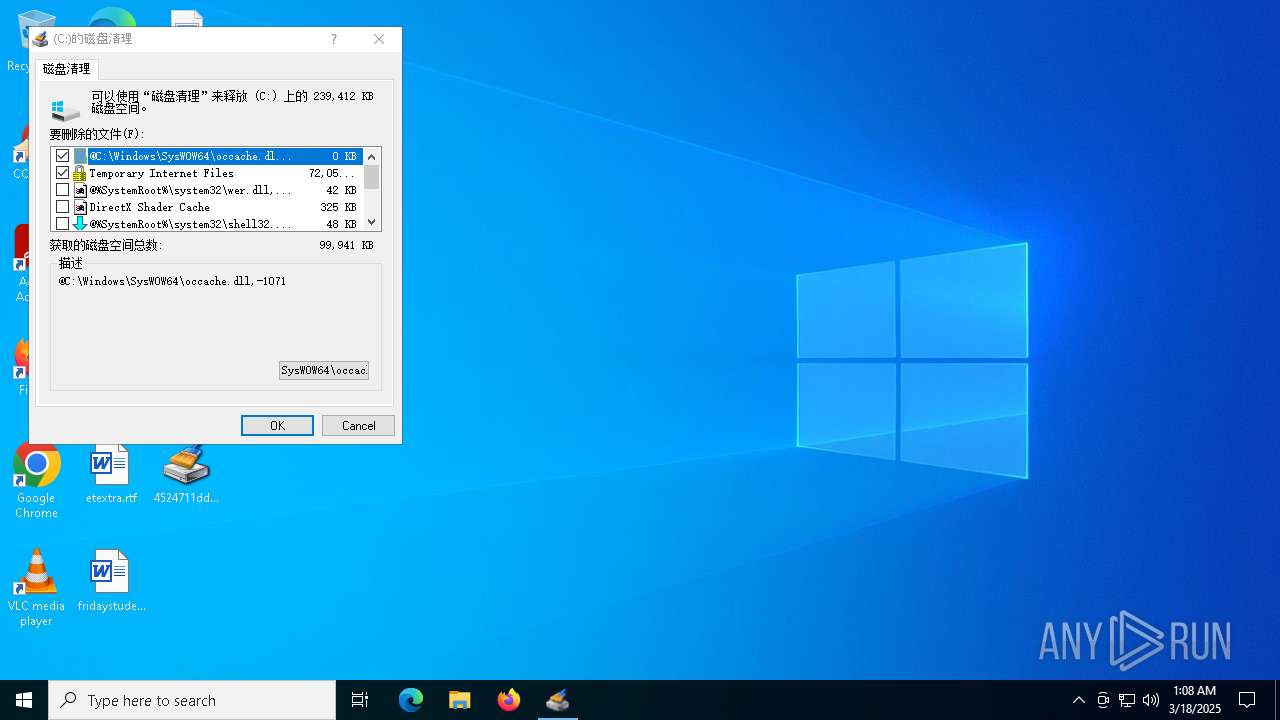Viewport: 1280px width, 720px height.
Task: Cancel the Disk Cleanup dialog
Action: (x=358, y=426)
